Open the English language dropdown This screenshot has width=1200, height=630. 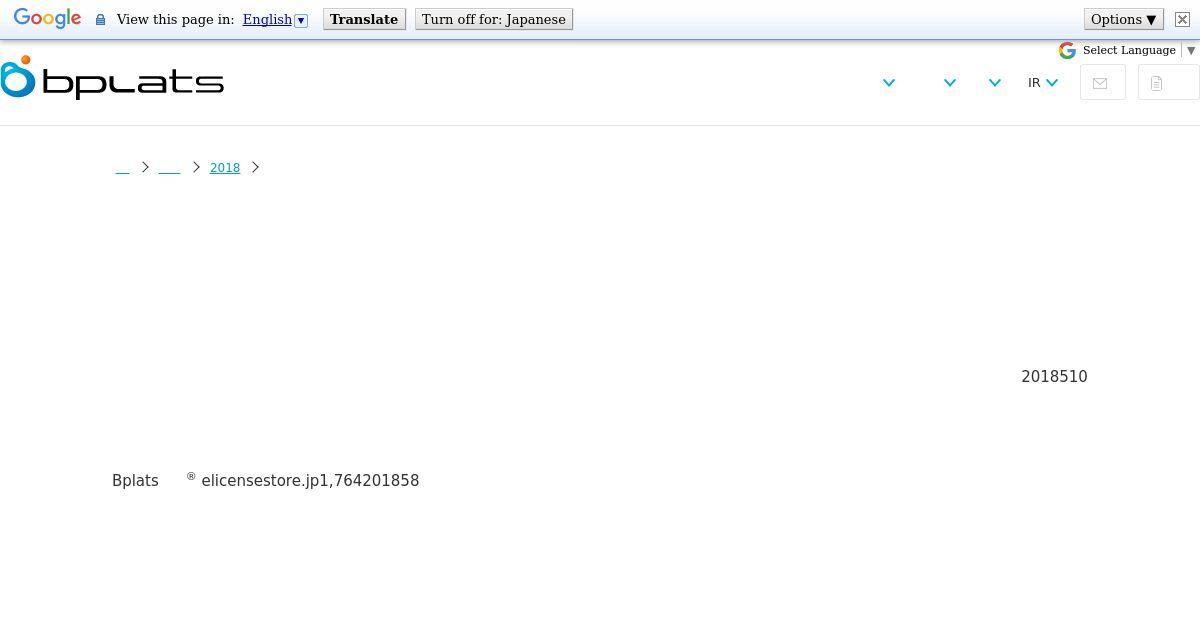275,19
